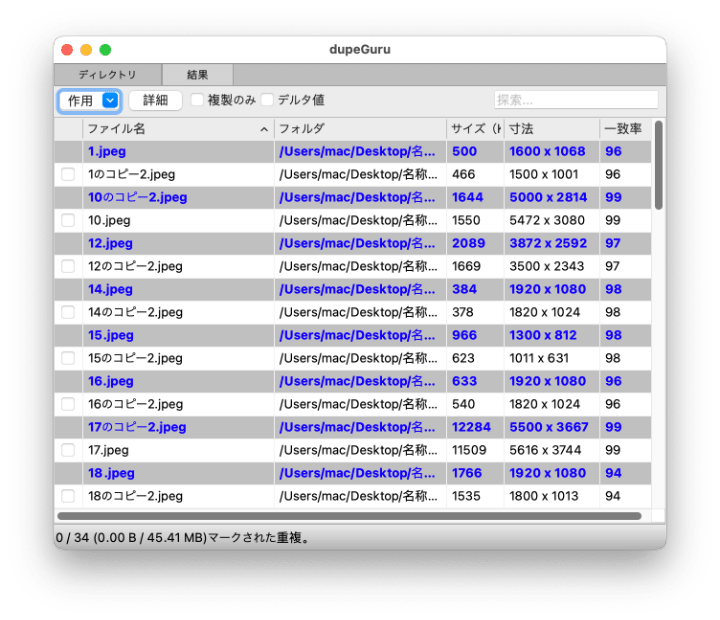Mark 12のコピー2.jpeg as duplicate

click(68, 266)
